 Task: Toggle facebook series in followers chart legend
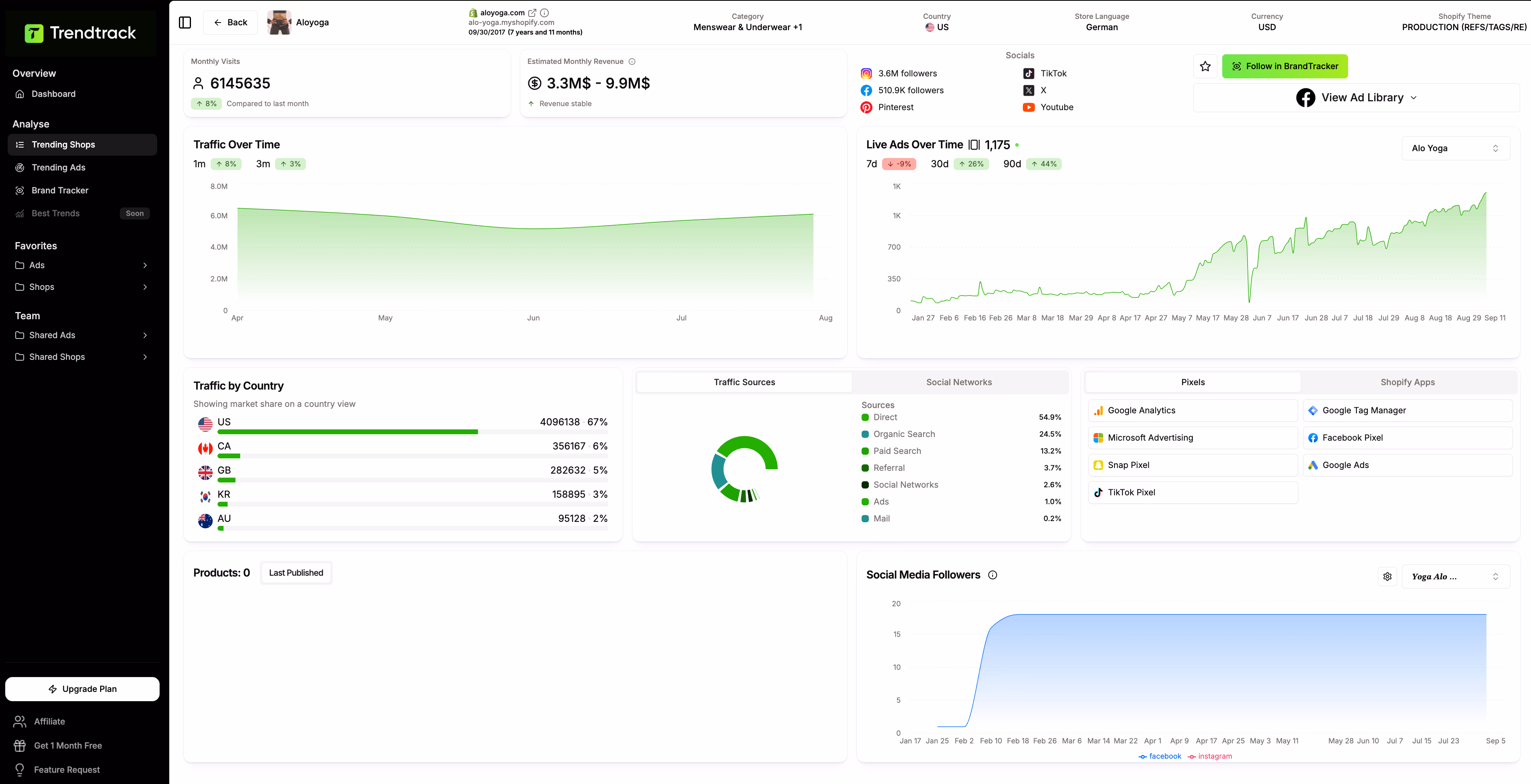tap(1160, 756)
